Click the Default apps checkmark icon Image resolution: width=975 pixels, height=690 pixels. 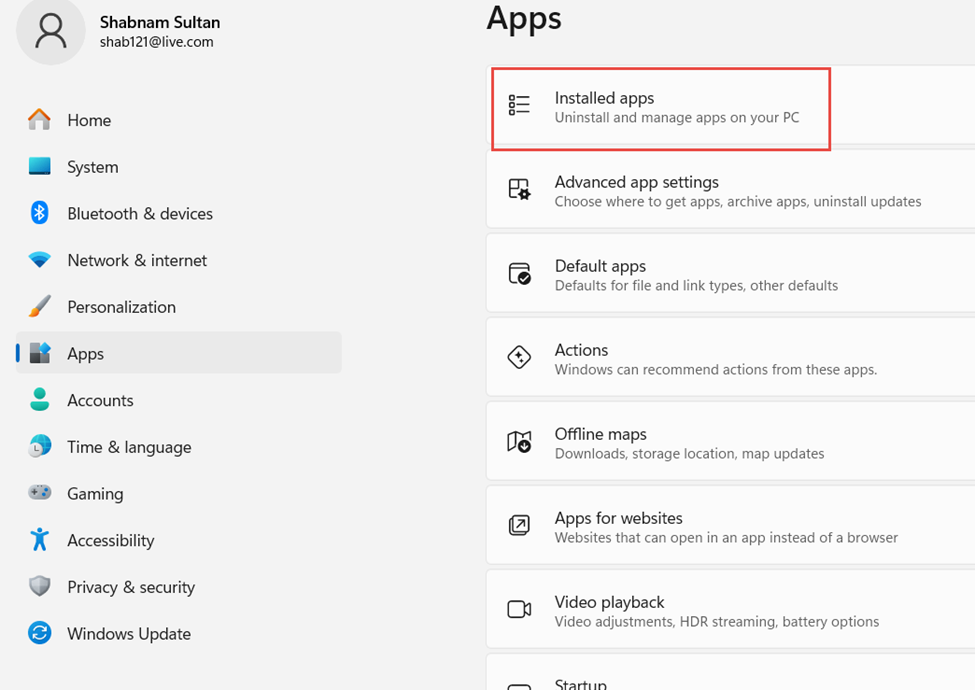[519, 273]
